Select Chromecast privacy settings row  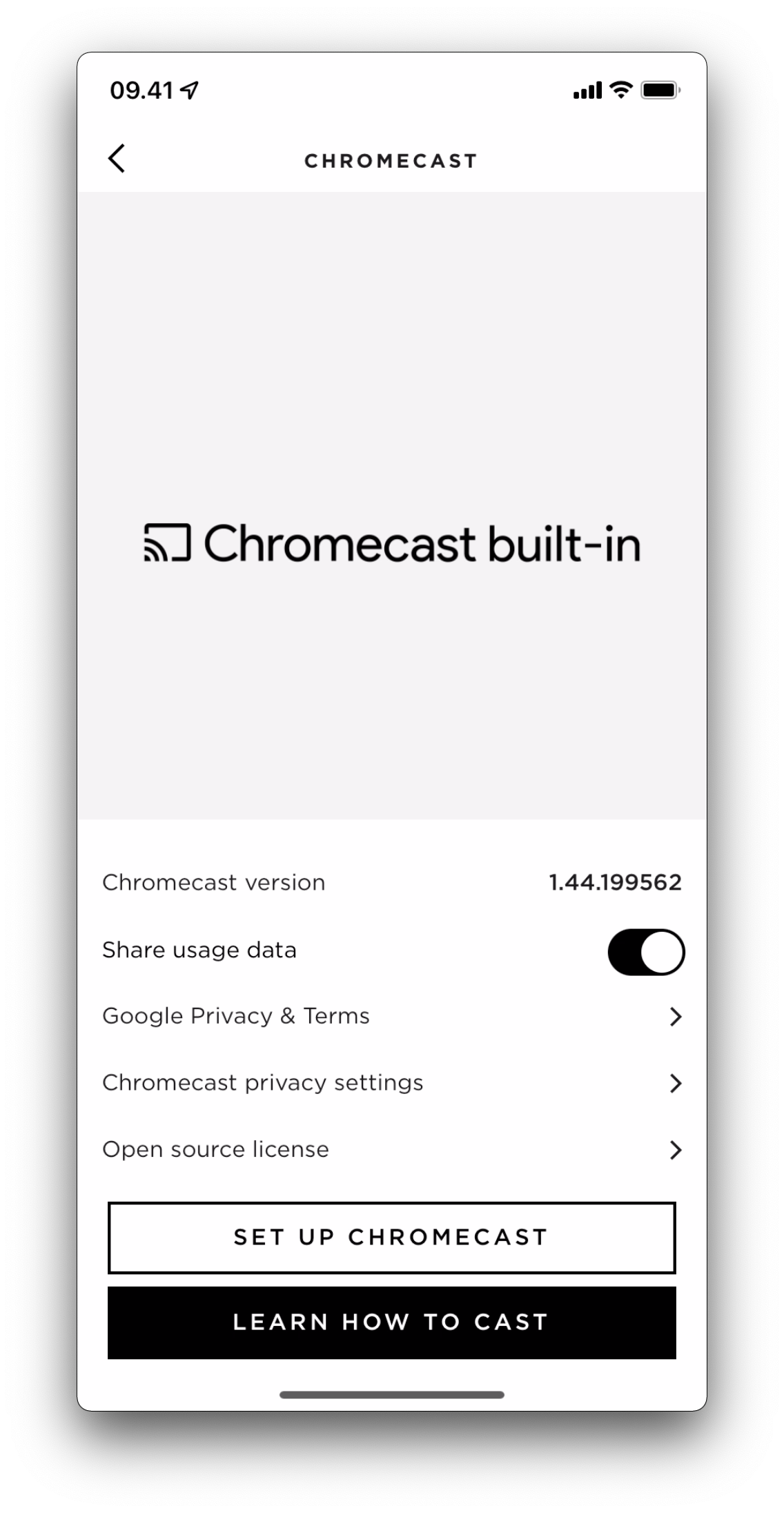[x=263, y=1082]
